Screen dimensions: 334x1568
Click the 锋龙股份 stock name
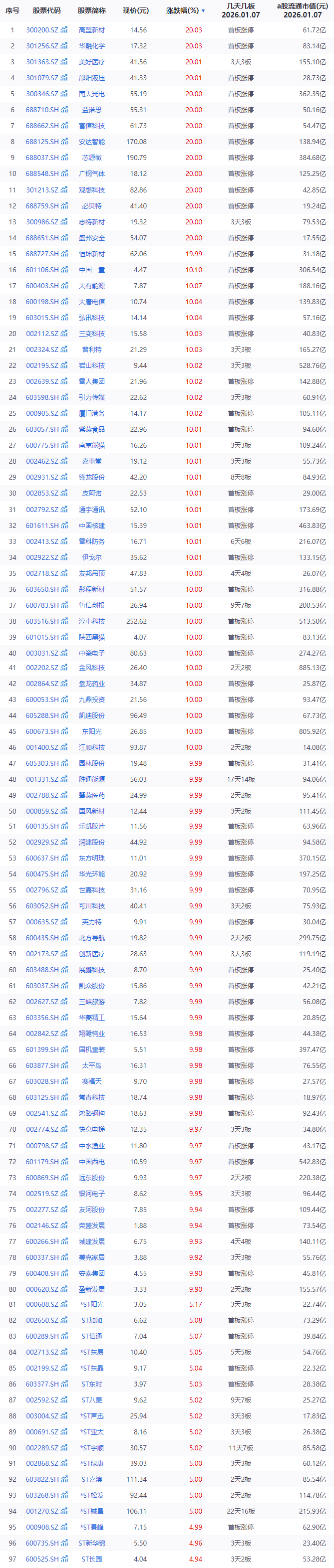click(x=91, y=477)
